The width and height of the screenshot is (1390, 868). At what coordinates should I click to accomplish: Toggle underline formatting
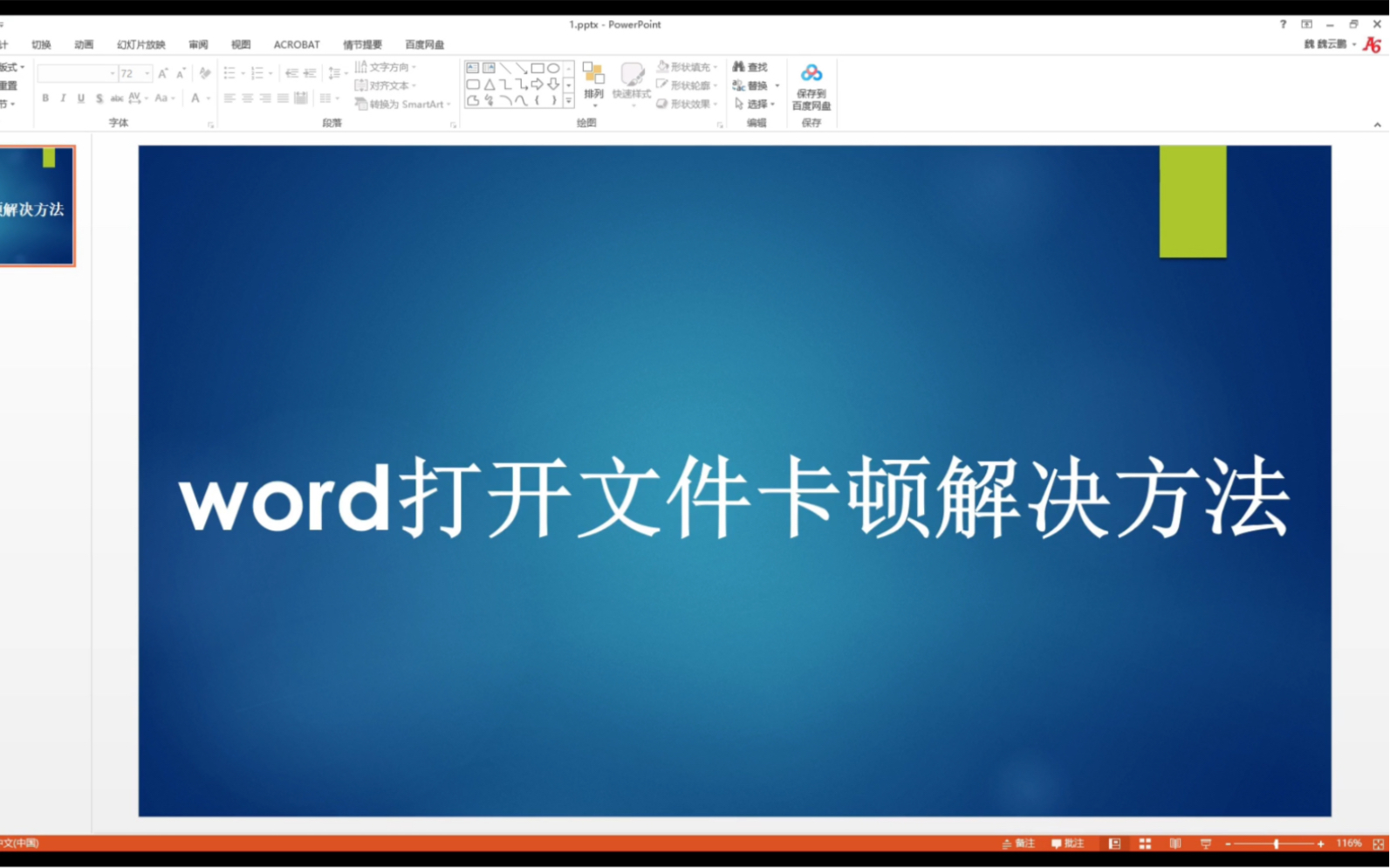(x=81, y=99)
